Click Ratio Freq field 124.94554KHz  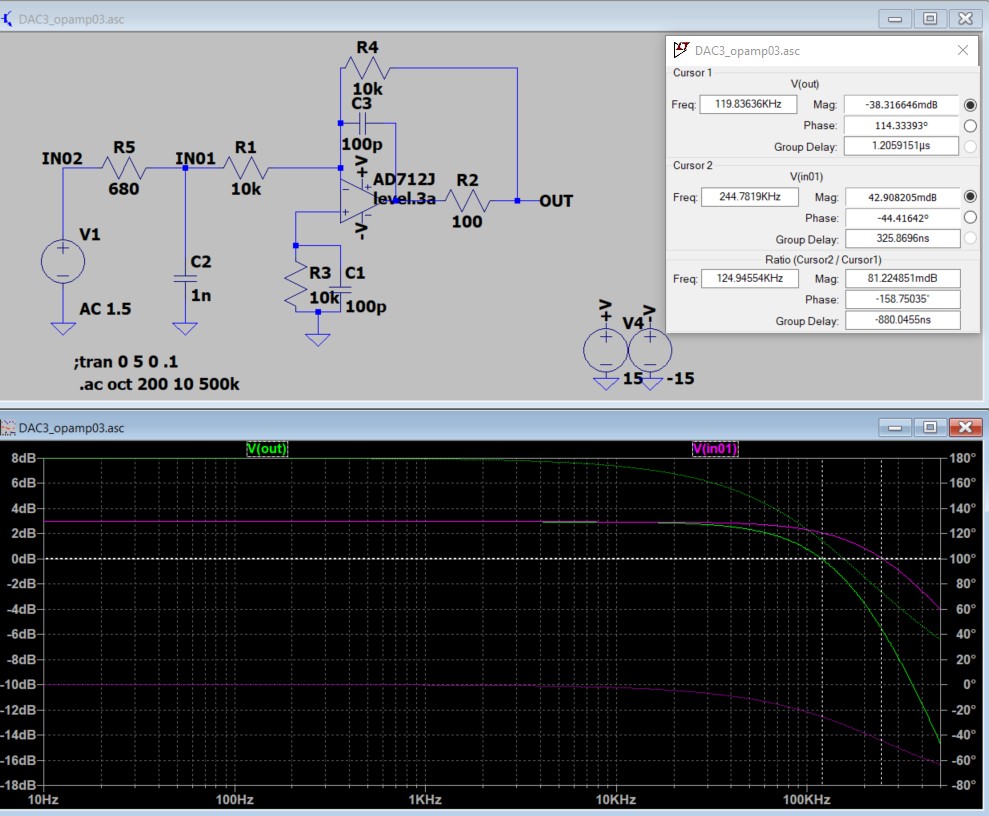pos(749,278)
